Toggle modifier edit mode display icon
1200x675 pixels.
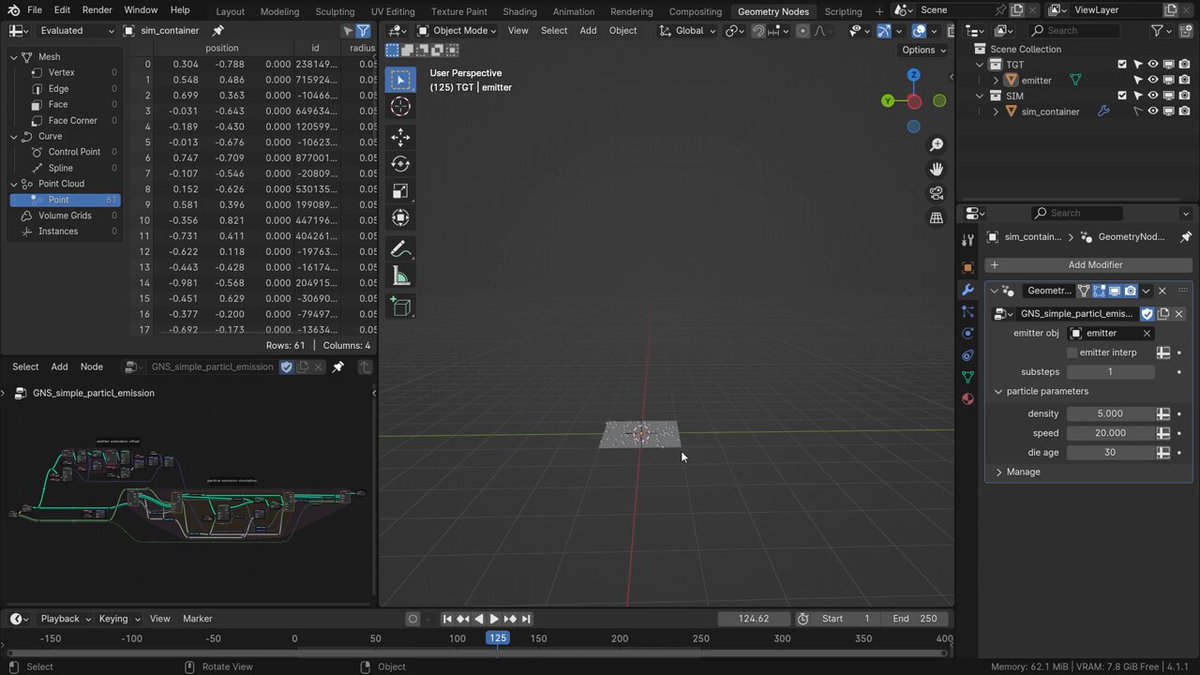pos(1099,291)
